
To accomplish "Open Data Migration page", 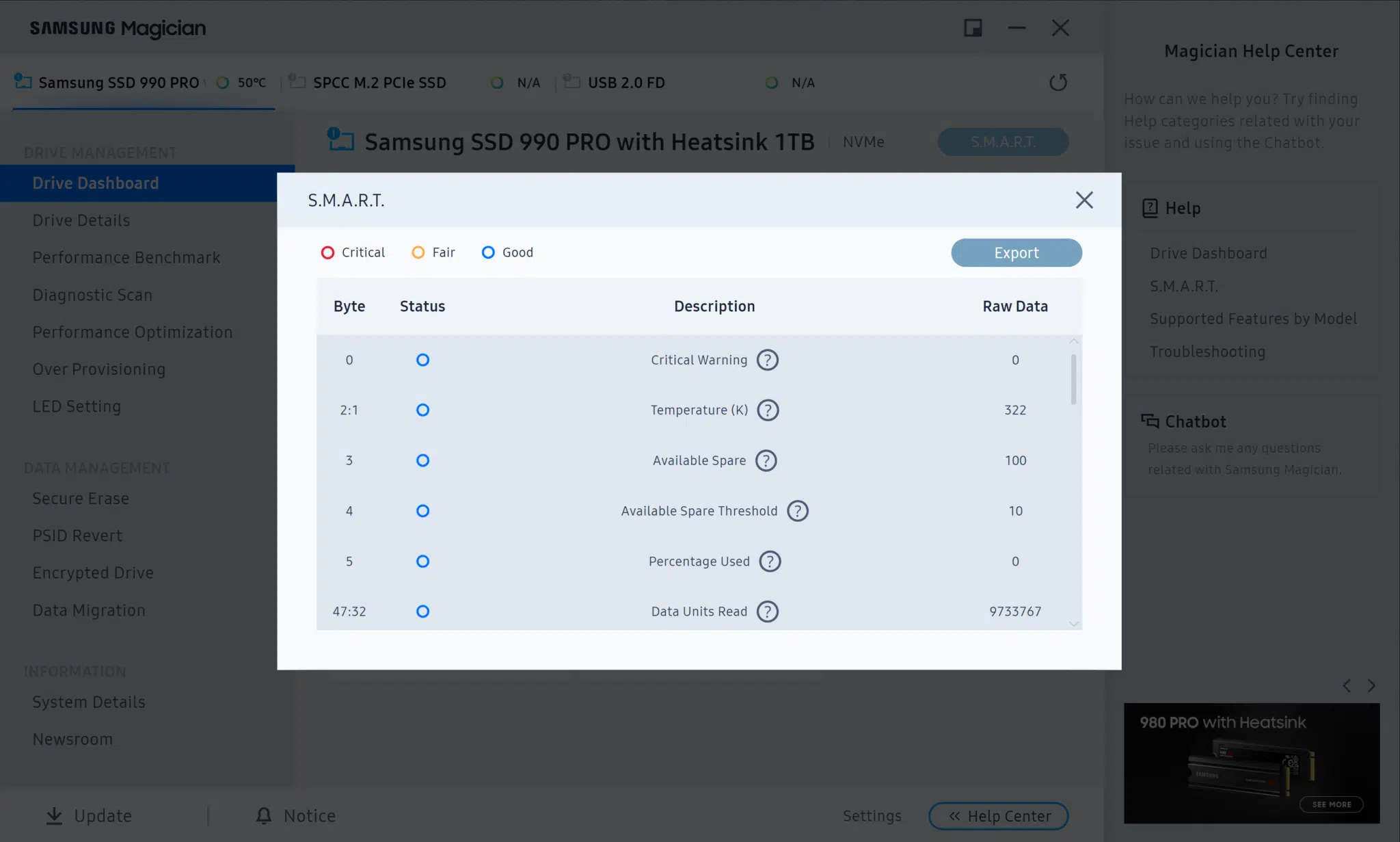I will tap(89, 610).
